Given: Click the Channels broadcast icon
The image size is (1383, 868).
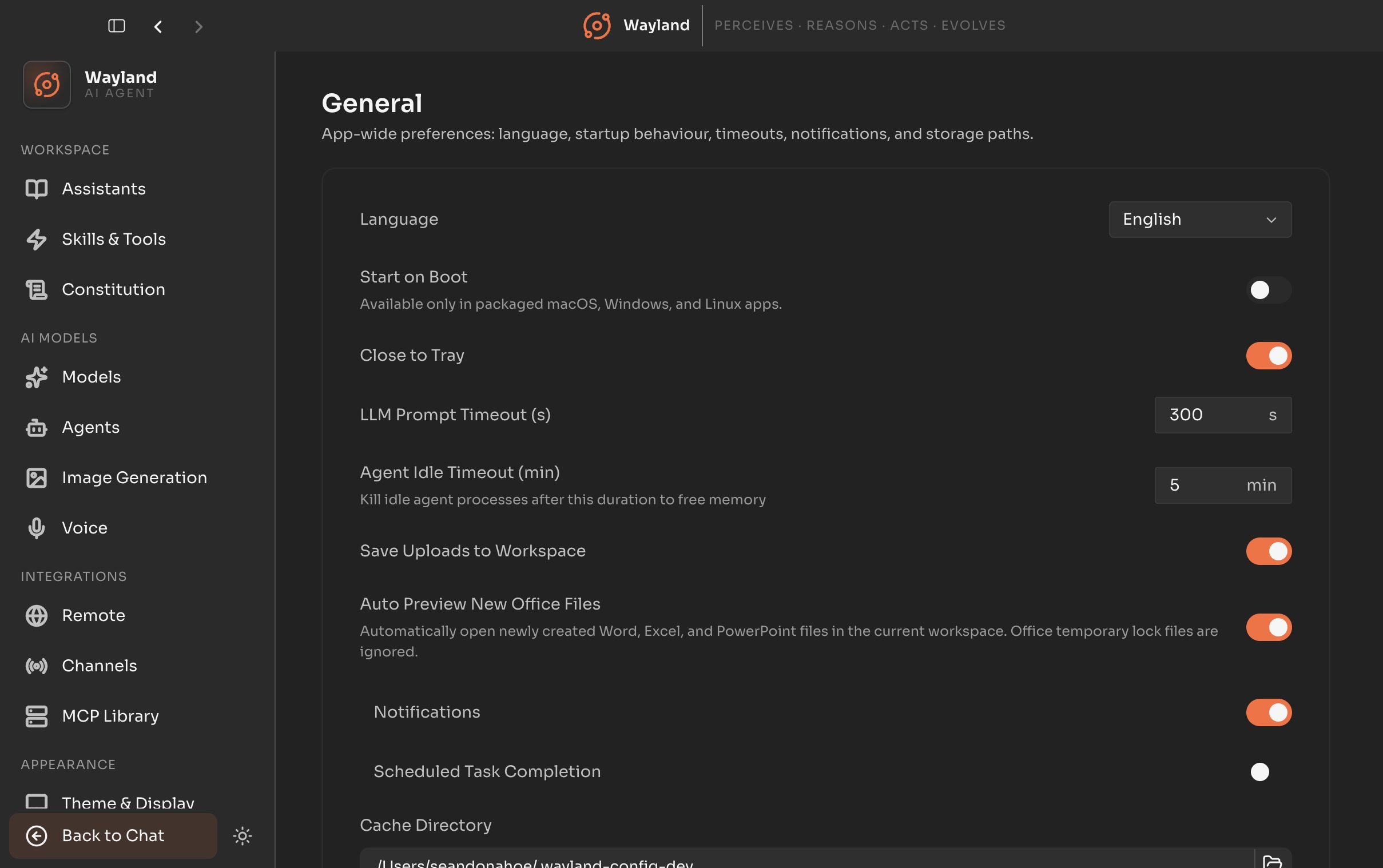Looking at the screenshot, I should click(x=36, y=666).
